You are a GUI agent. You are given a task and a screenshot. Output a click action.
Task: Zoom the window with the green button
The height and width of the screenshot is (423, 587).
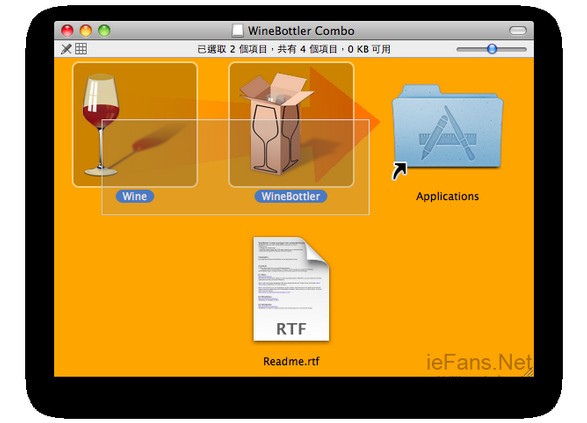pos(104,30)
